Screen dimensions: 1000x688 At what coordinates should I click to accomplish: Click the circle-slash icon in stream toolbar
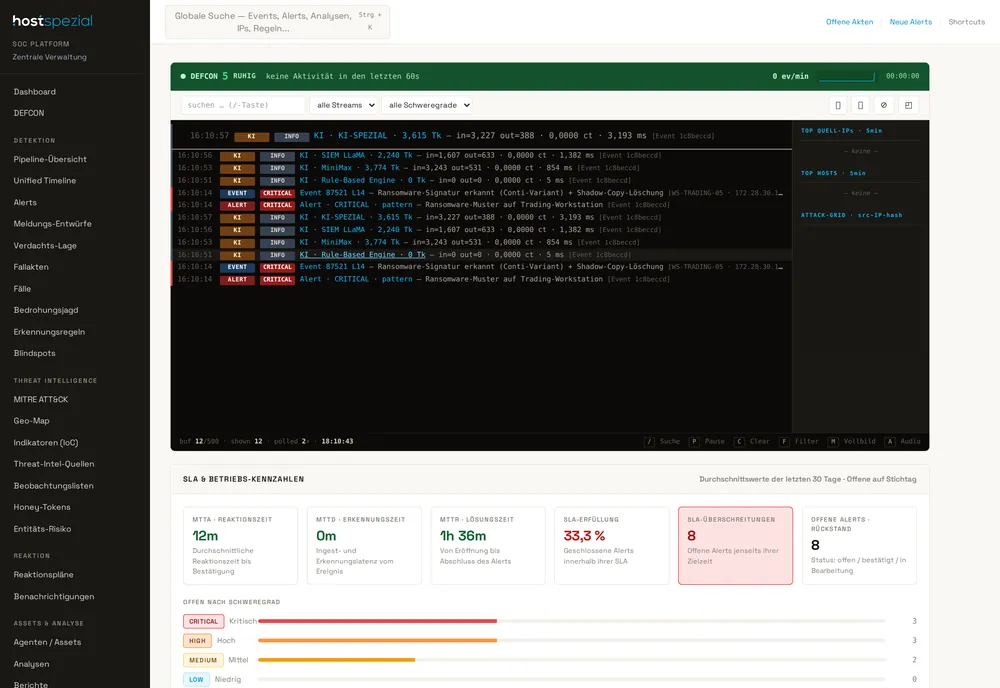[x=883, y=105]
